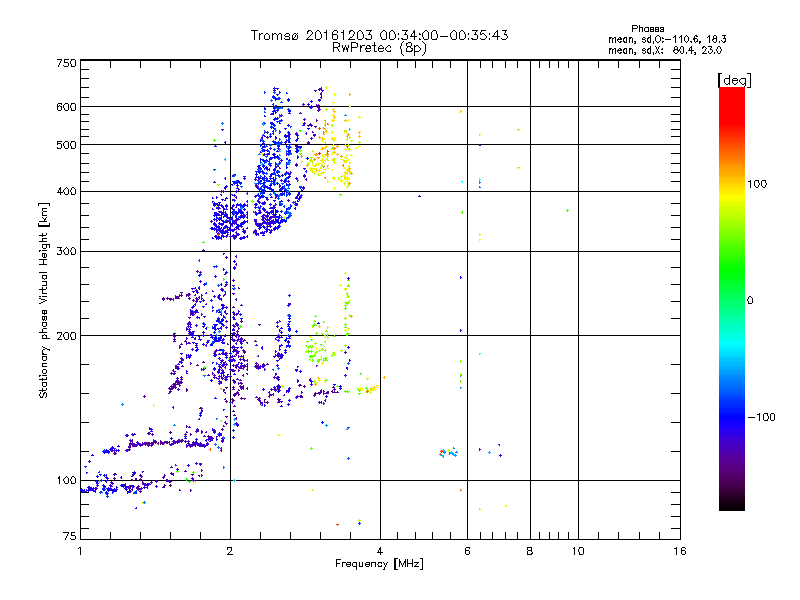
Task: Click the phase colorbar gradient
Action: (732, 299)
